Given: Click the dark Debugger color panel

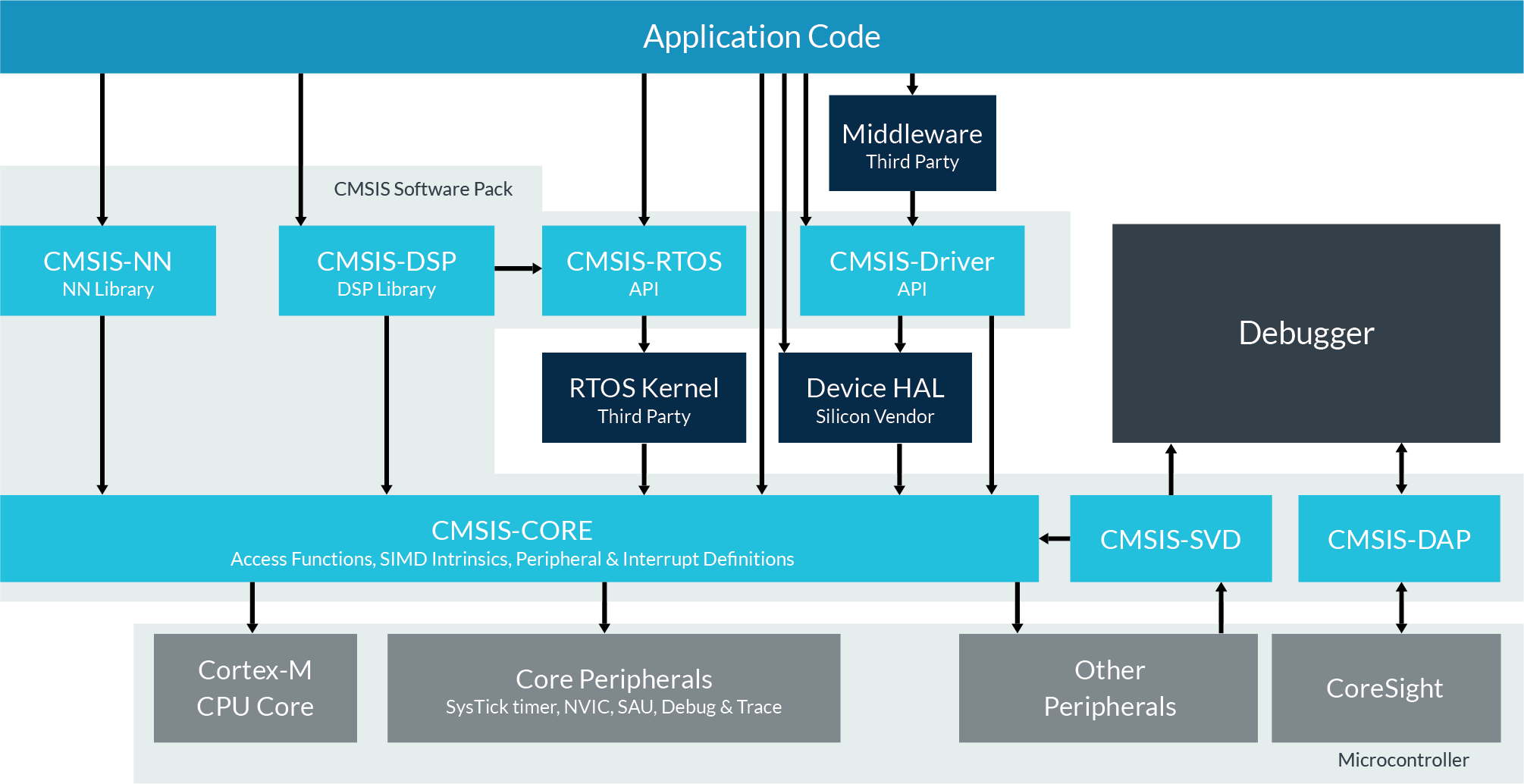Looking at the screenshot, I should click(x=1306, y=332).
